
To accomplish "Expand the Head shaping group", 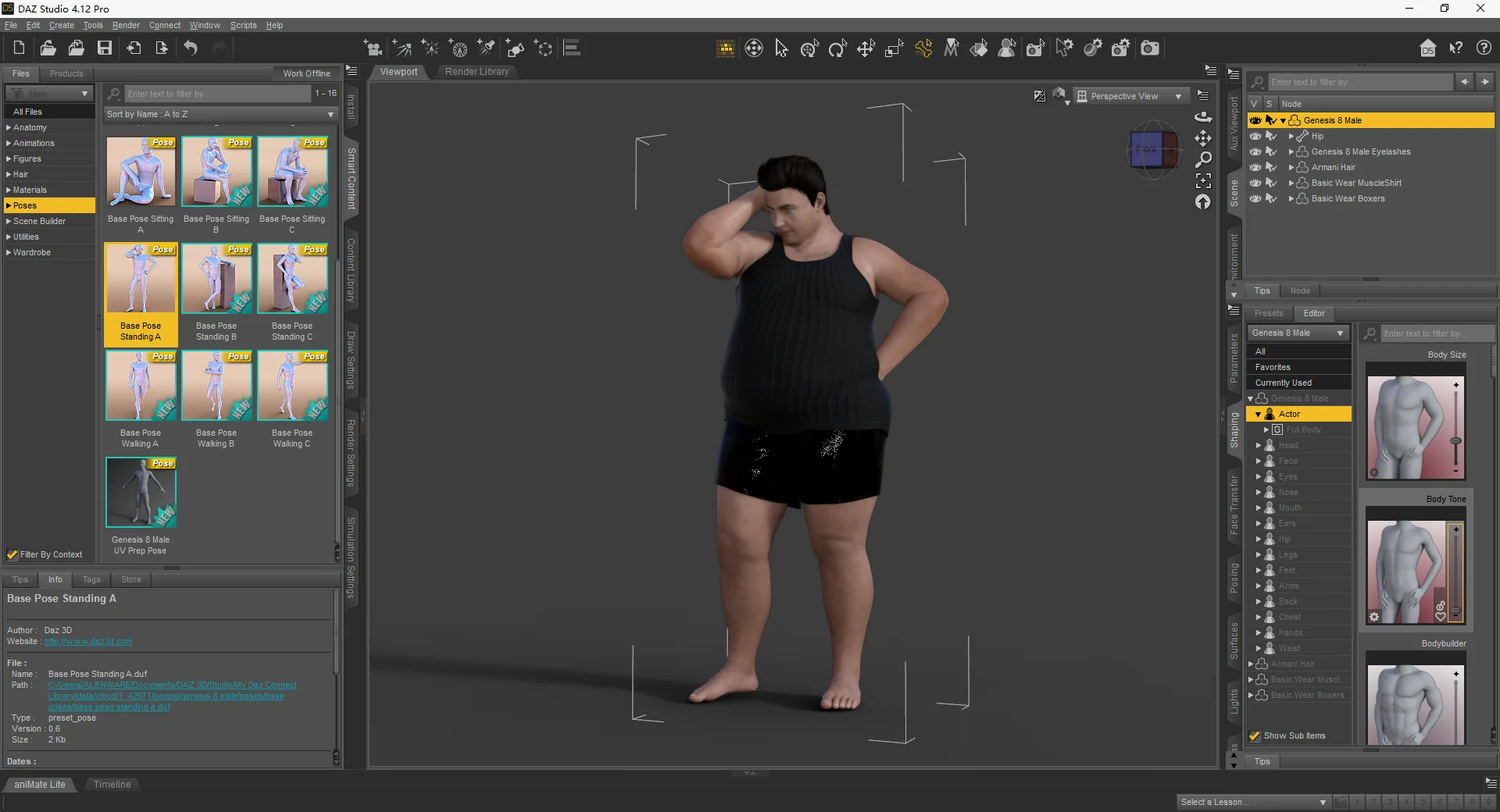I will (1259, 445).
